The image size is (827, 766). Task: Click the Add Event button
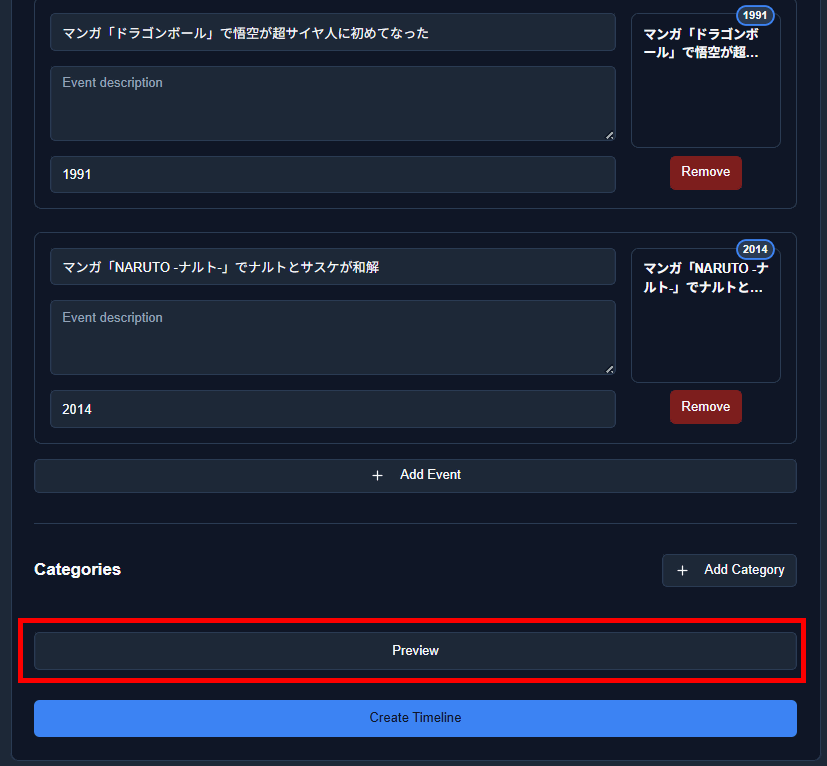pos(415,476)
